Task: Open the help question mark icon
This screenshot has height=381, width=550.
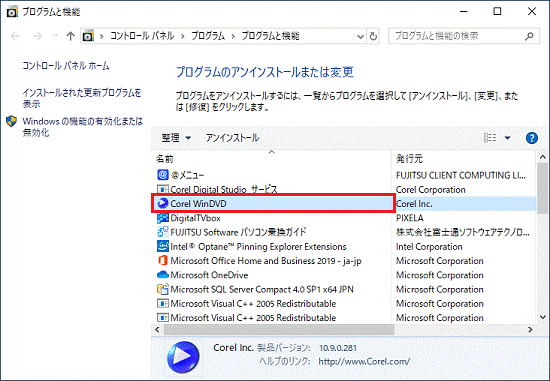Action: click(x=532, y=138)
